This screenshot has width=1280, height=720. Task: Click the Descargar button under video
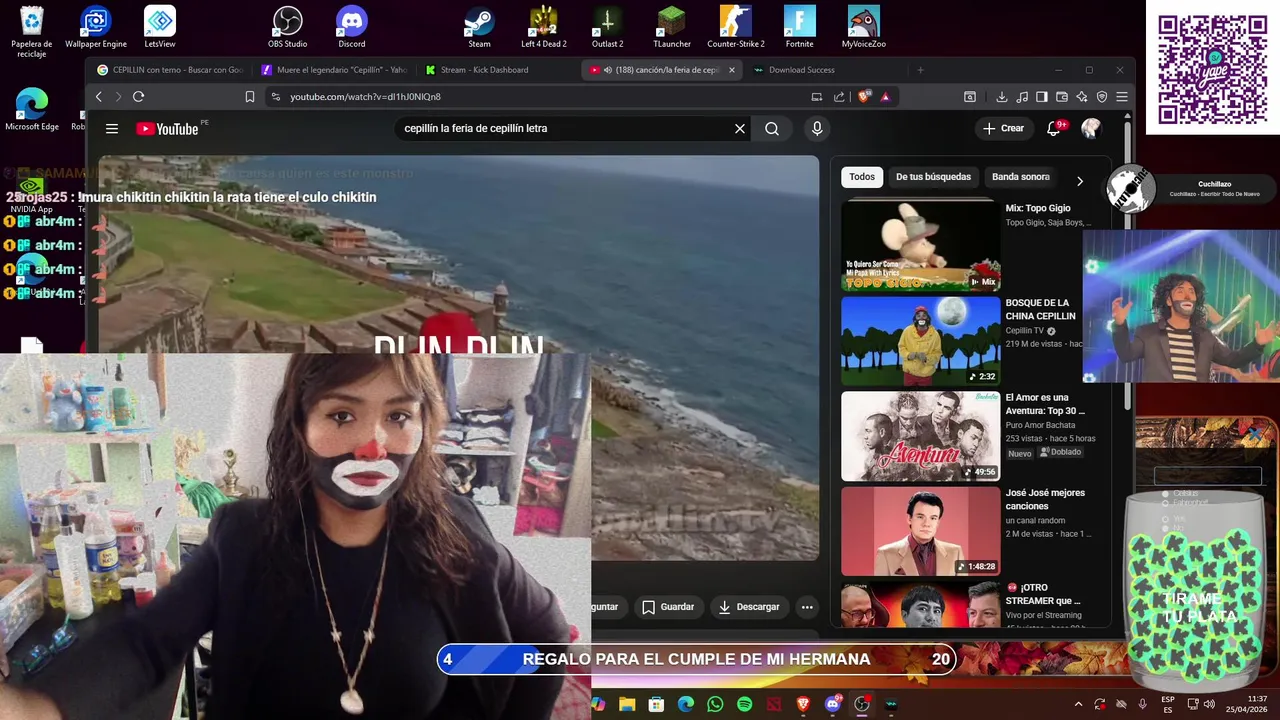pos(749,607)
